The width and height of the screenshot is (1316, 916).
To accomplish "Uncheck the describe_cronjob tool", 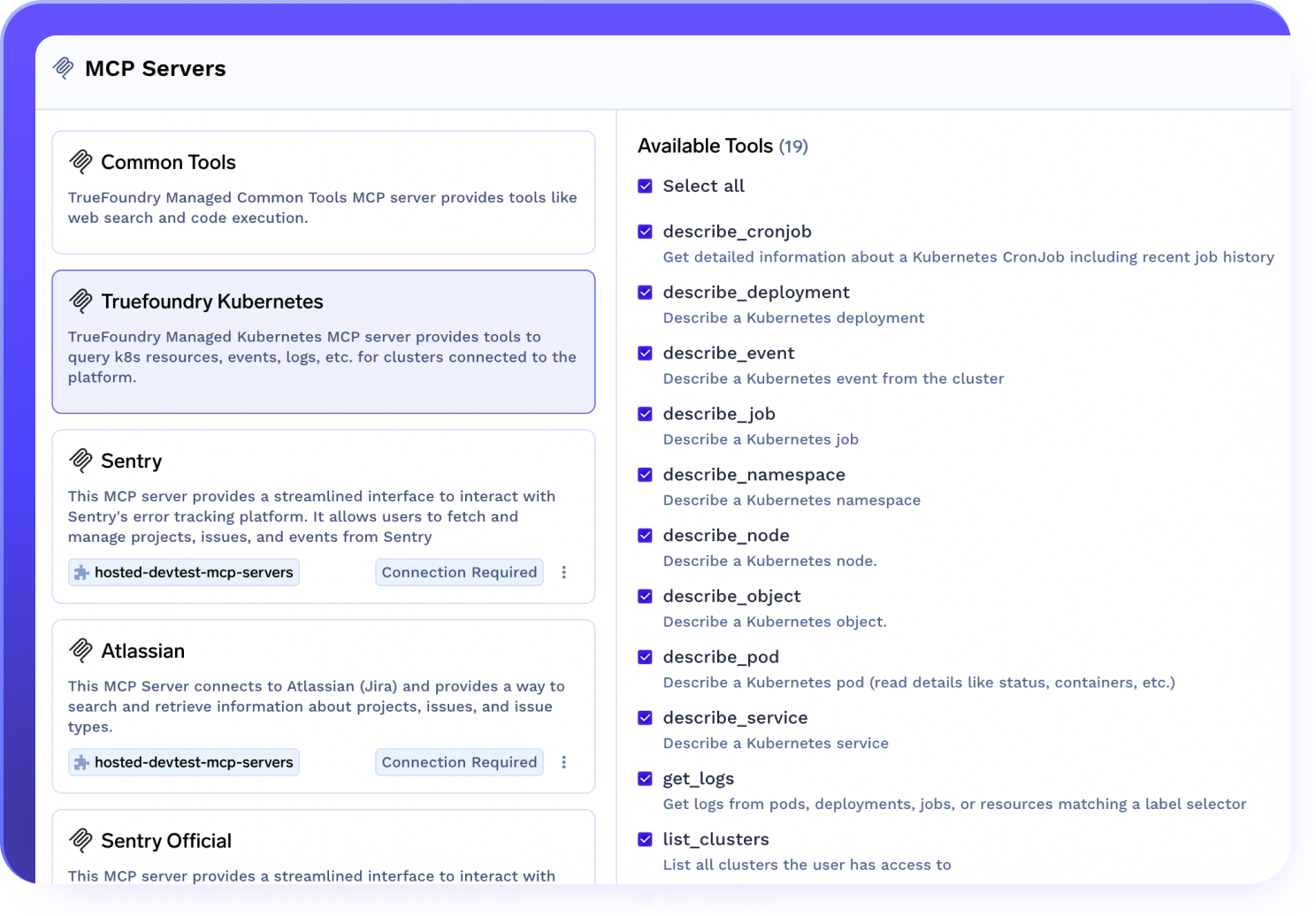I will tap(645, 232).
